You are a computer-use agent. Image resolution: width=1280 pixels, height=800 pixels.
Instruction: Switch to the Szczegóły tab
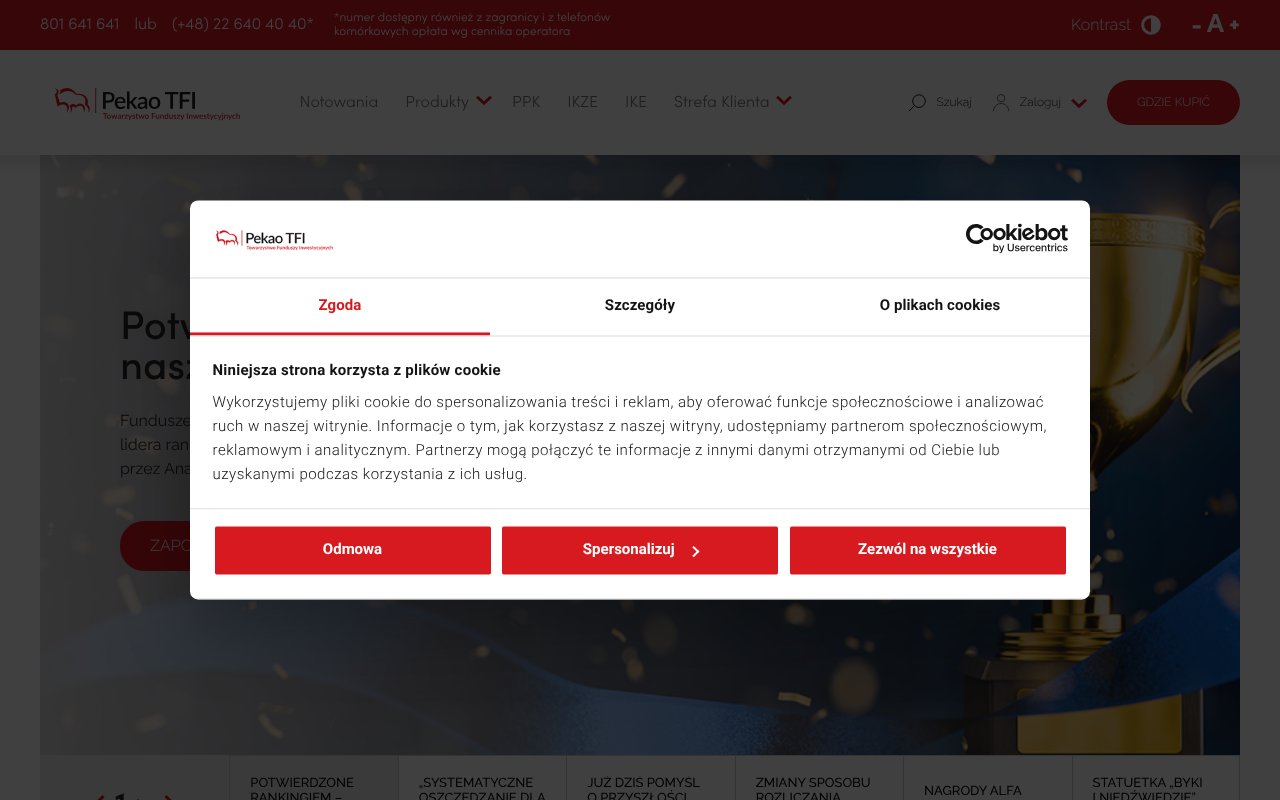639,305
